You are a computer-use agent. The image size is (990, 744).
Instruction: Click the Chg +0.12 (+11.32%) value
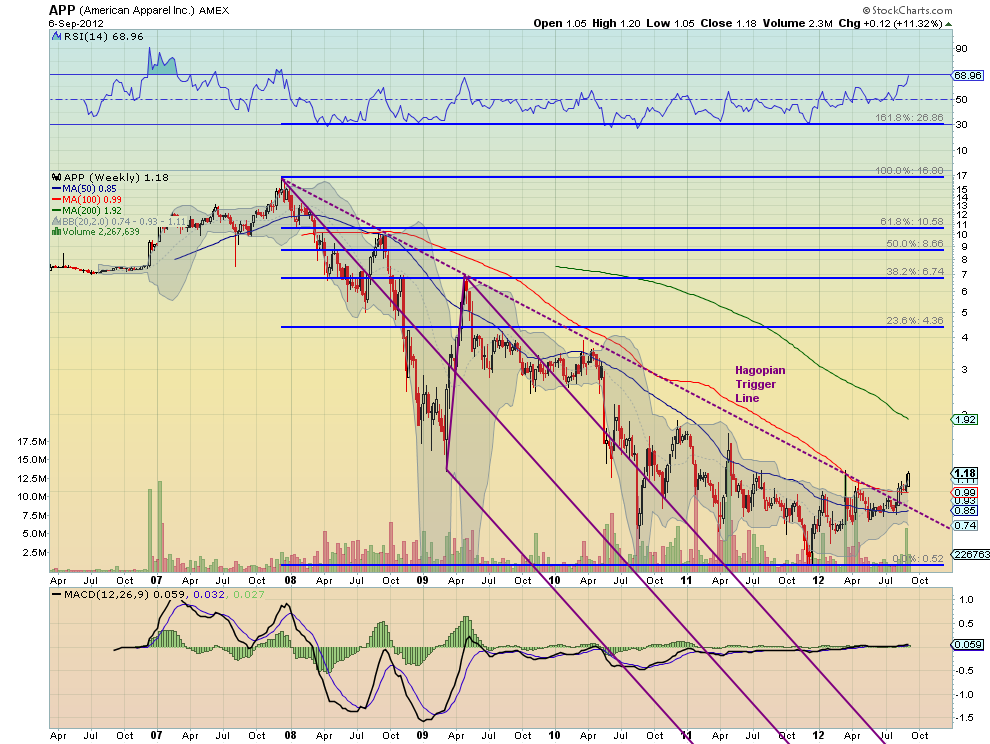[x=890, y=23]
